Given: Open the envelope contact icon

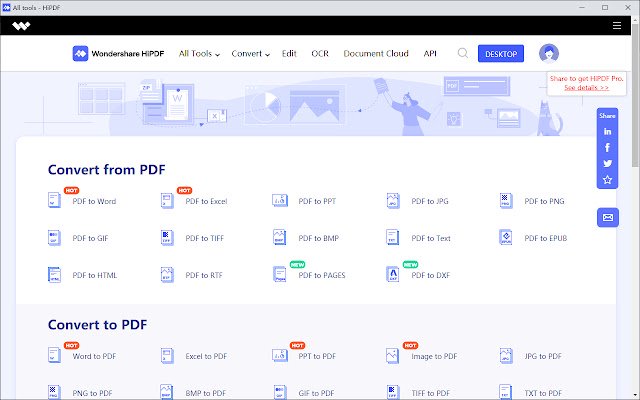Looking at the screenshot, I should pos(608,217).
